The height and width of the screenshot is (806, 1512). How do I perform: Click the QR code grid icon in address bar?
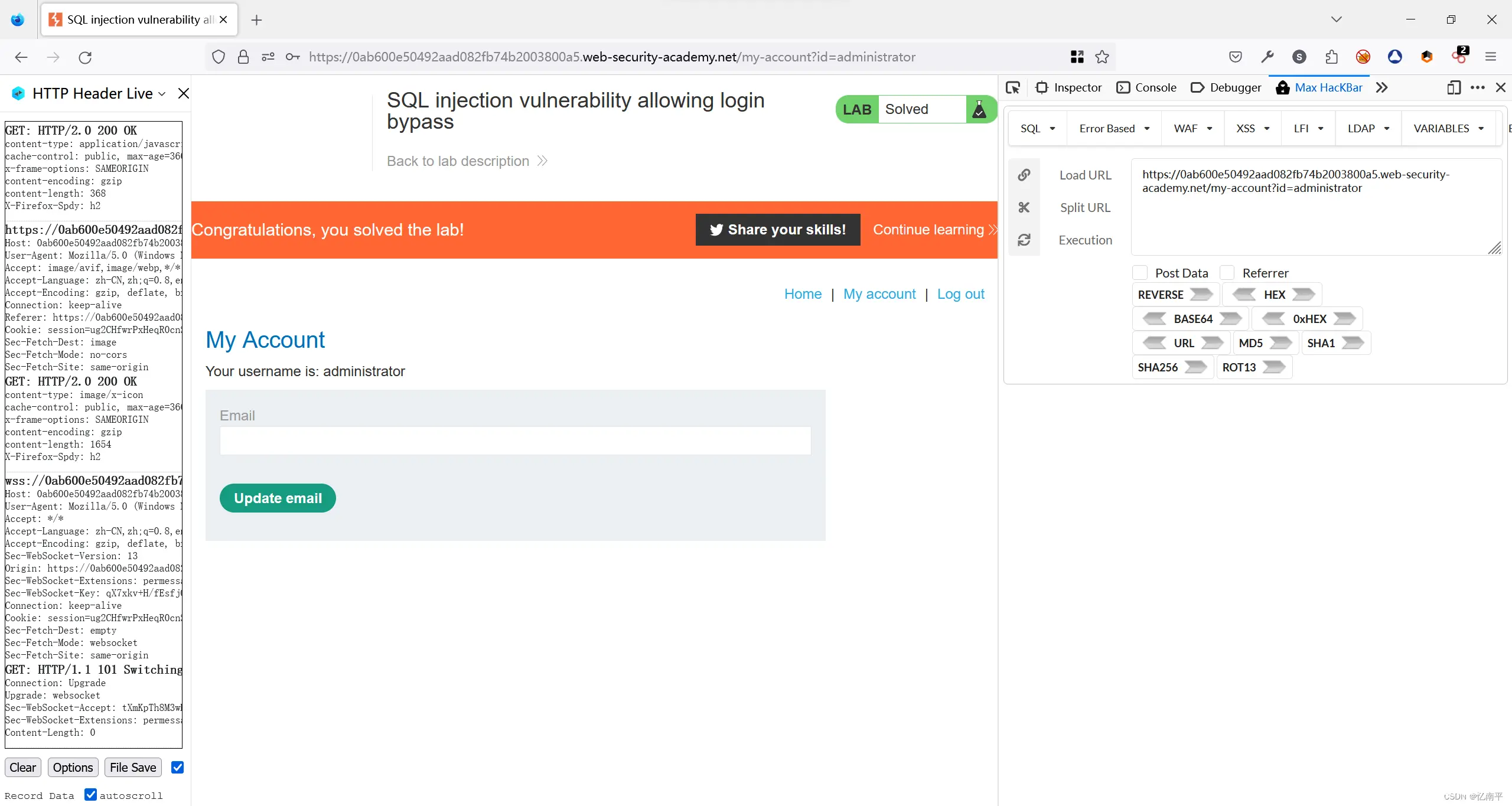1077,57
